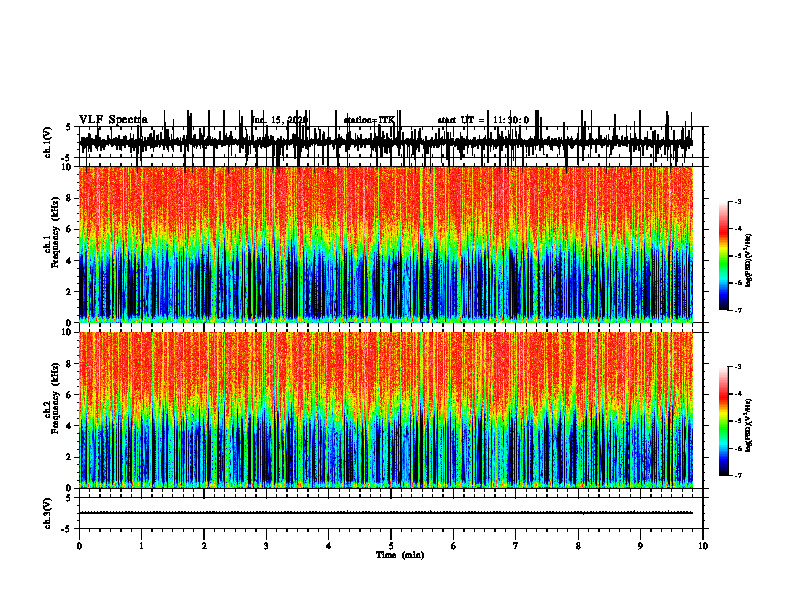Click the "5" tick on ch.1(V) axis
The image size is (792, 612).
pyautogui.click(x=68, y=127)
